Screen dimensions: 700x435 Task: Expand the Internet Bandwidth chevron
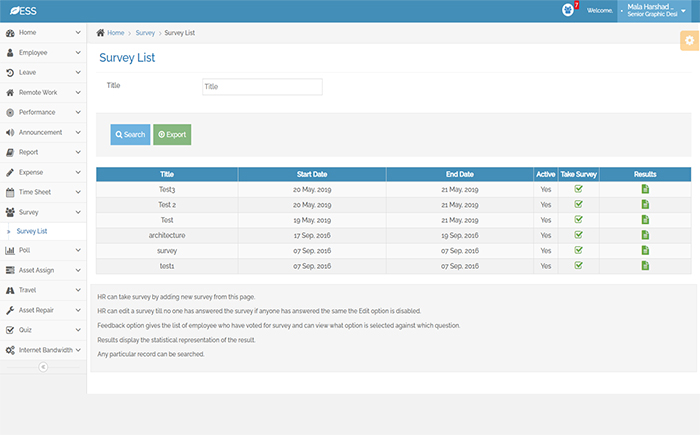pos(78,350)
